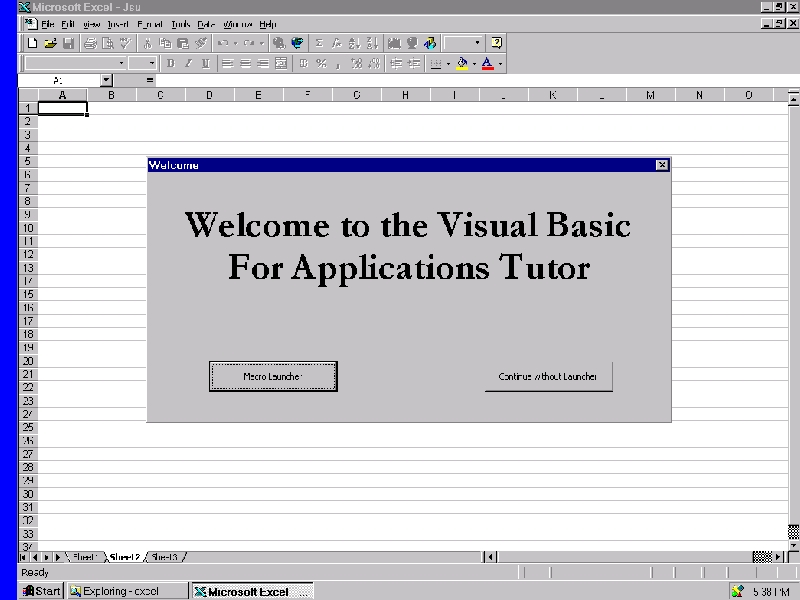Close the Welcome dialog
The height and width of the screenshot is (600, 800).
pyautogui.click(x=662, y=165)
